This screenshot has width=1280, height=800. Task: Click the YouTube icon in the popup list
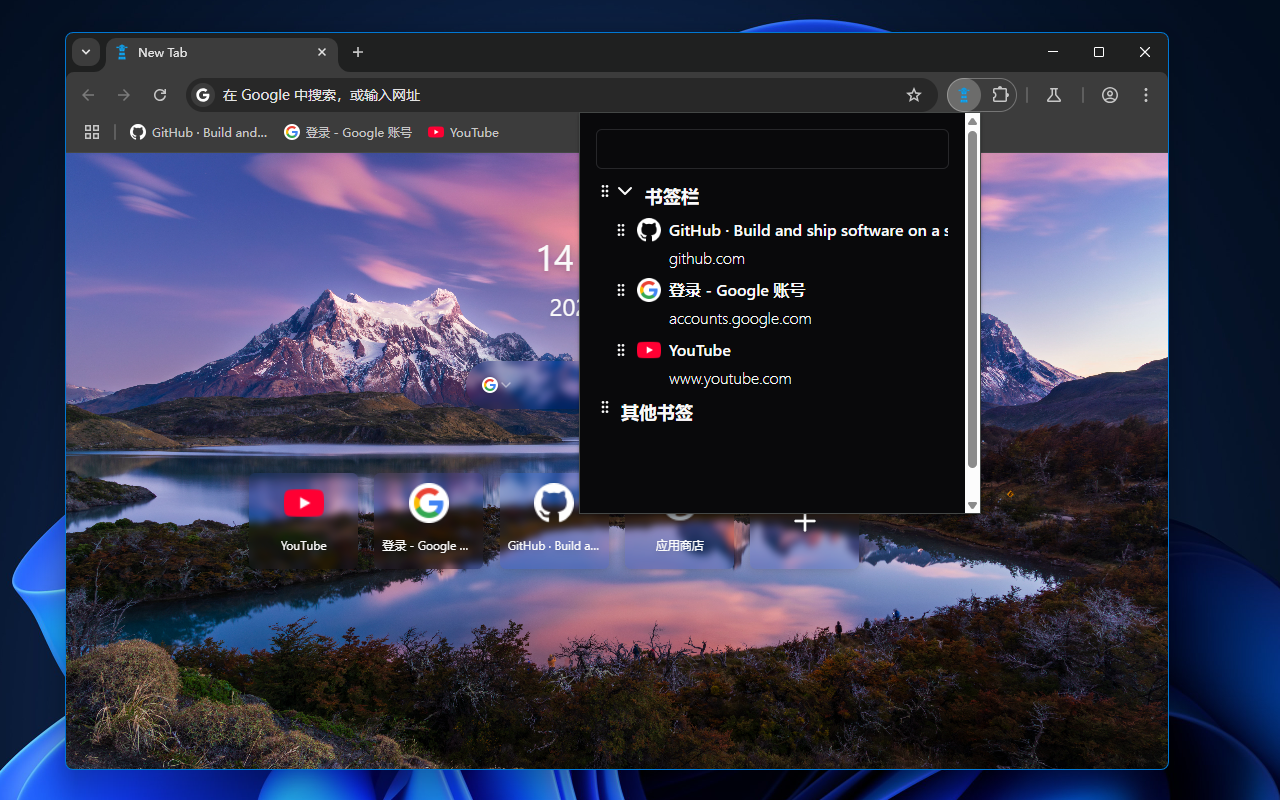coord(649,350)
